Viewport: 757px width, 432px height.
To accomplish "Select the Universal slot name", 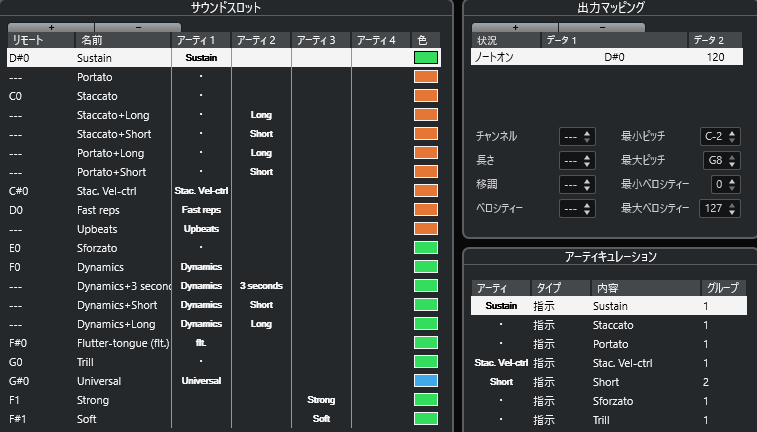I will click(x=99, y=381).
